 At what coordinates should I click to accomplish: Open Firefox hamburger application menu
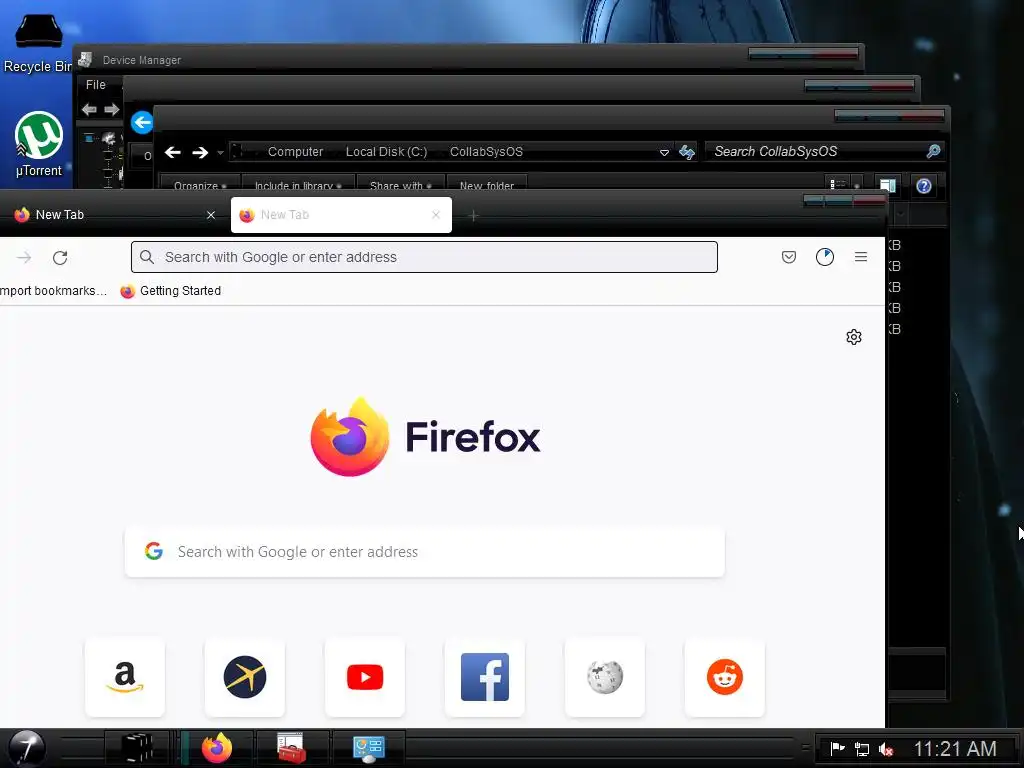point(861,257)
